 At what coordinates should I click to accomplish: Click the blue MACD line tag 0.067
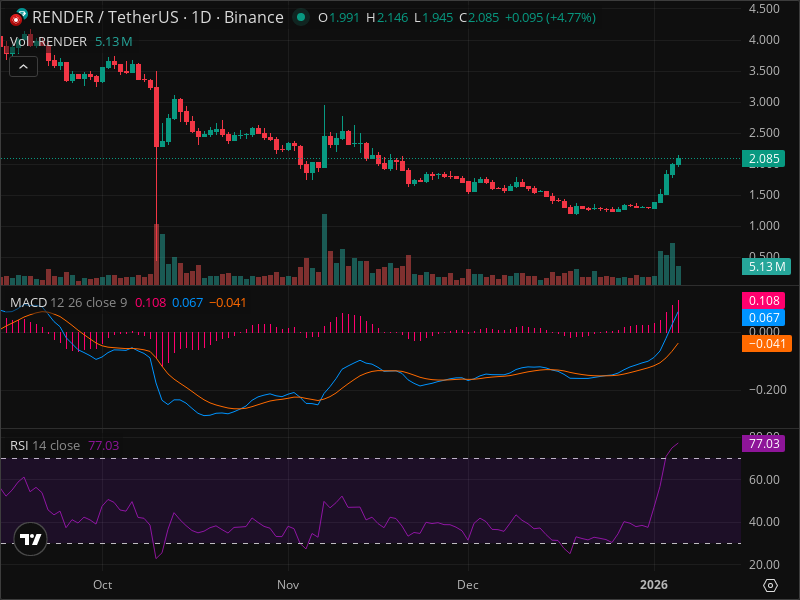pyautogui.click(x=763, y=317)
